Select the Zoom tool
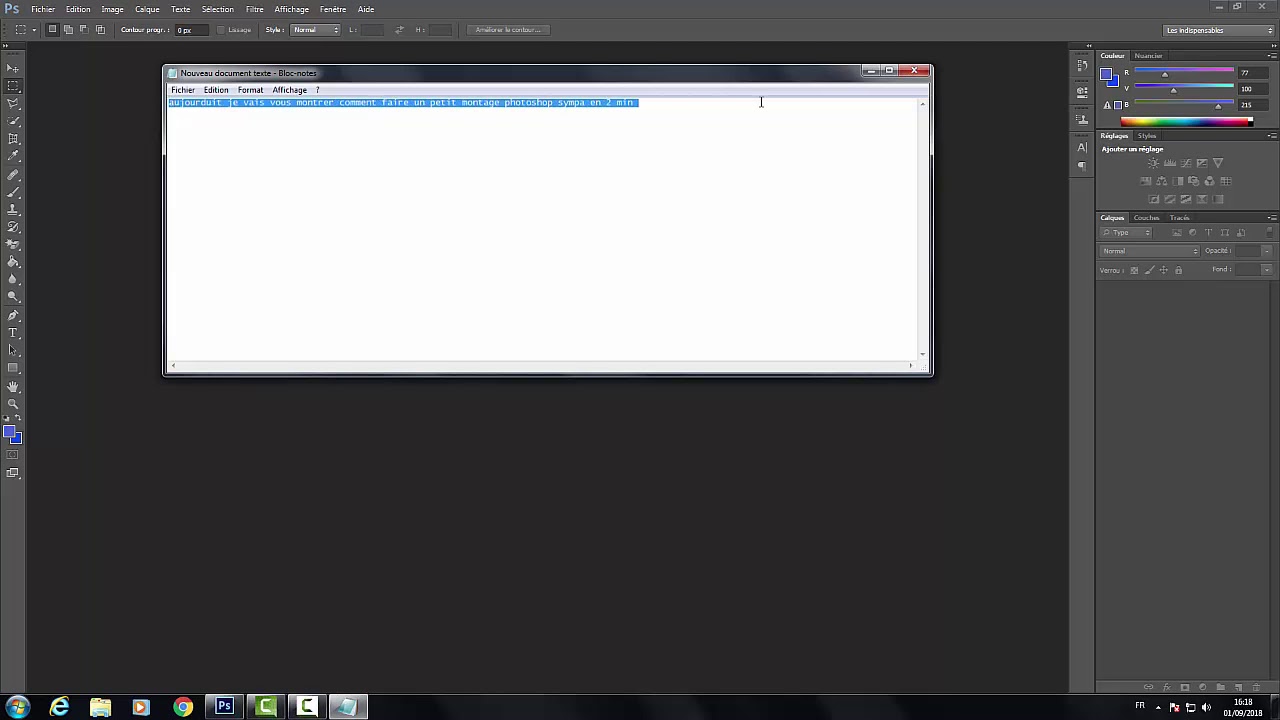The height and width of the screenshot is (720, 1280). pos(13,402)
